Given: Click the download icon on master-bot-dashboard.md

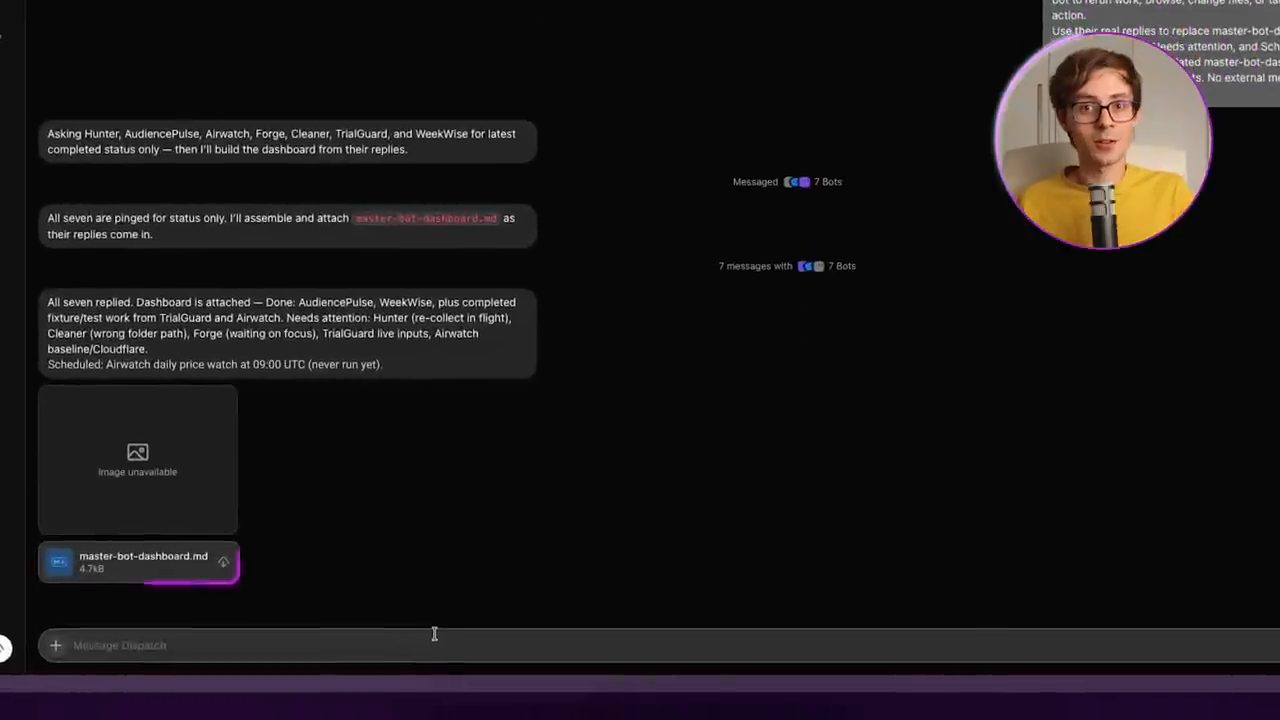Looking at the screenshot, I should point(223,562).
